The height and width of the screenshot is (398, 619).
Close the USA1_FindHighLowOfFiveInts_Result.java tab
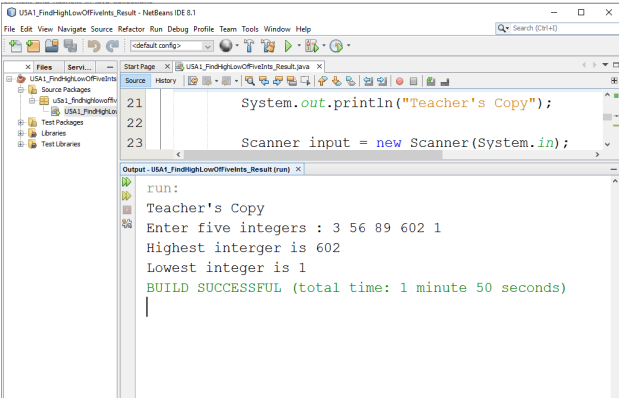pyautogui.click(x=319, y=66)
